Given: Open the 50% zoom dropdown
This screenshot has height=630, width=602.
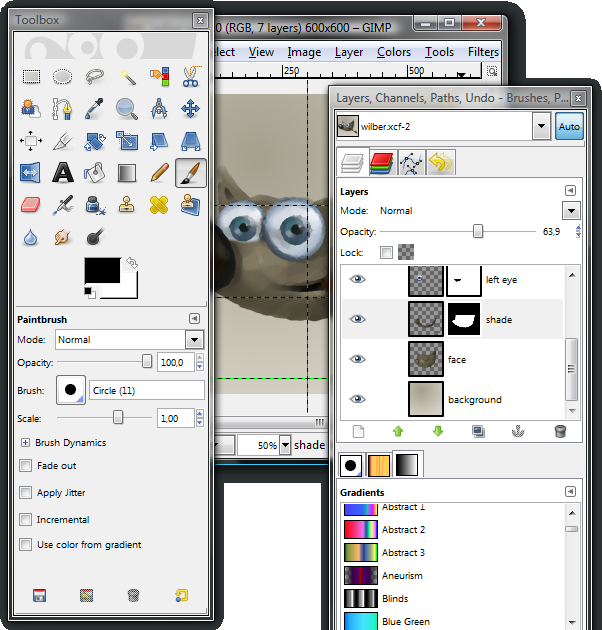Looking at the screenshot, I should click(285, 445).
